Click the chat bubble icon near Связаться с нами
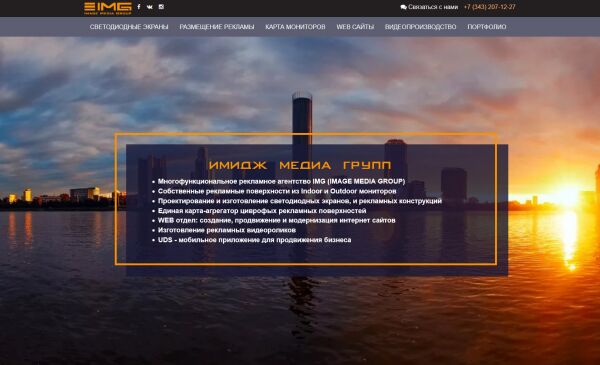This screenshot has width=600, height=365. coord(403,7)
